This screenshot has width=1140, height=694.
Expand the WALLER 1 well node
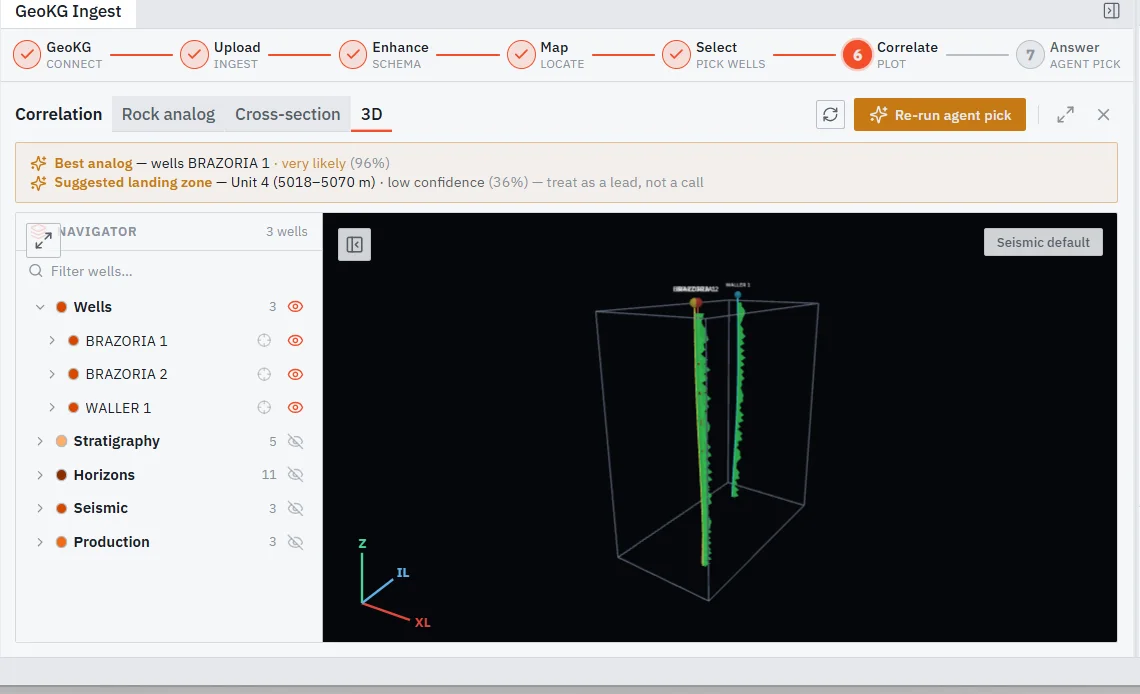click(52, 408)
